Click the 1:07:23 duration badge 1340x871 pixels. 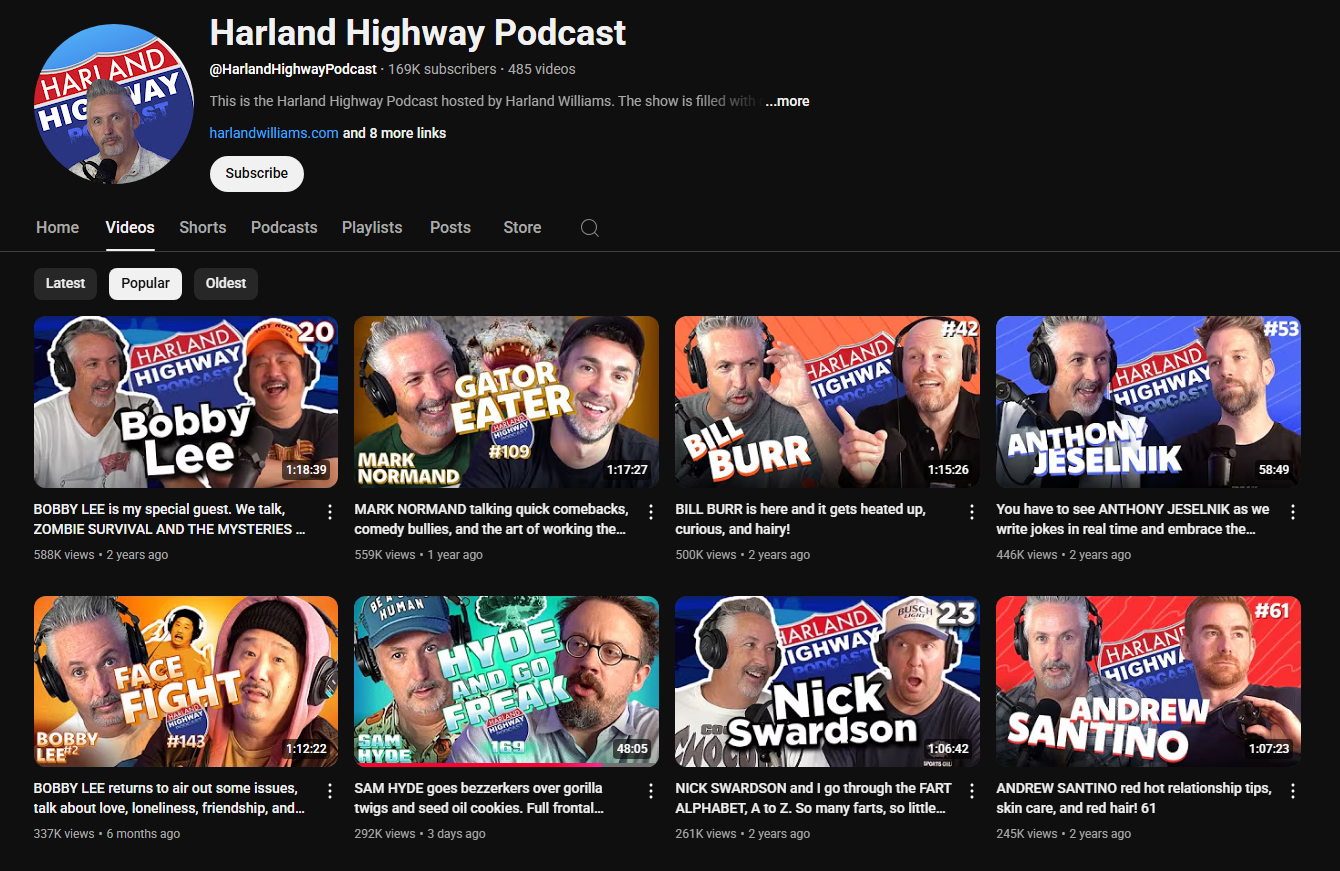pos(1269,749)
